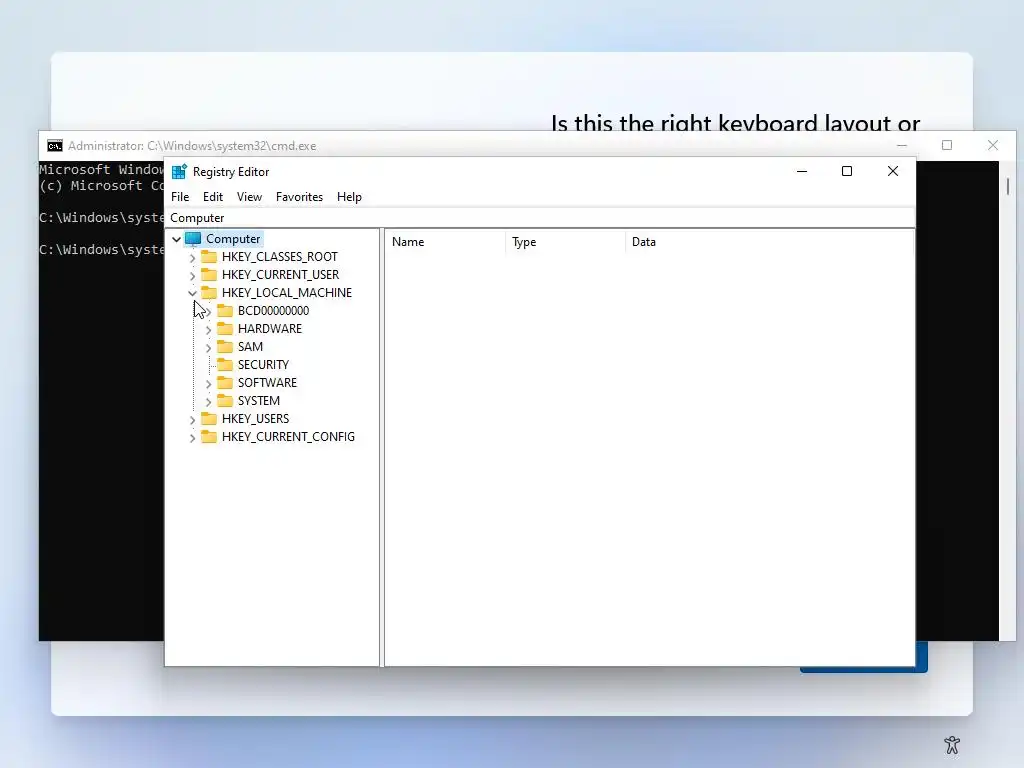This screenshot has width=1024, height=768.
Task: Select the HKEY_LOCAL_MACHINE key label
Action: (287, 293)
